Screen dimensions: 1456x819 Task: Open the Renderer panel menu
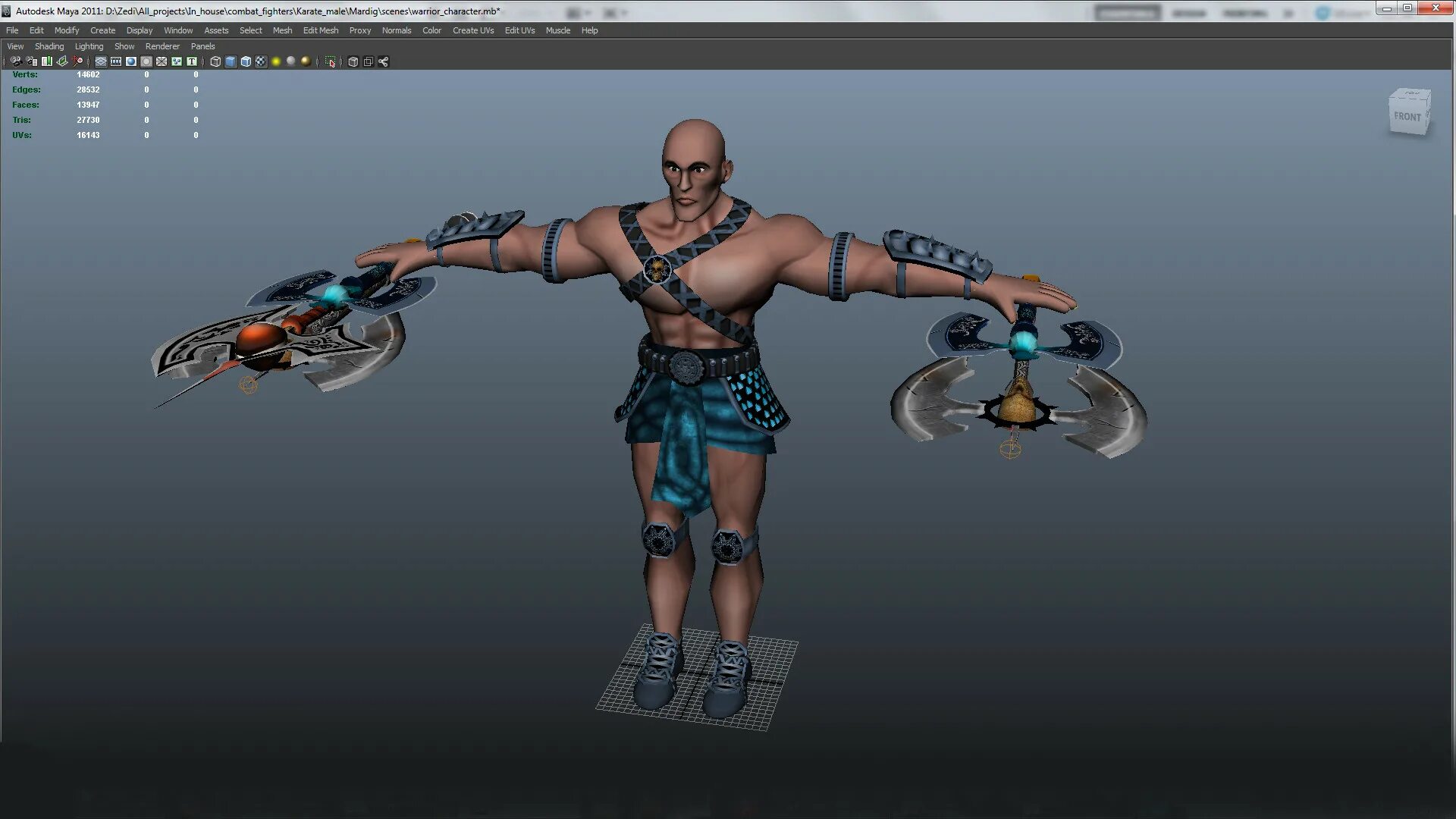point(162,46)
